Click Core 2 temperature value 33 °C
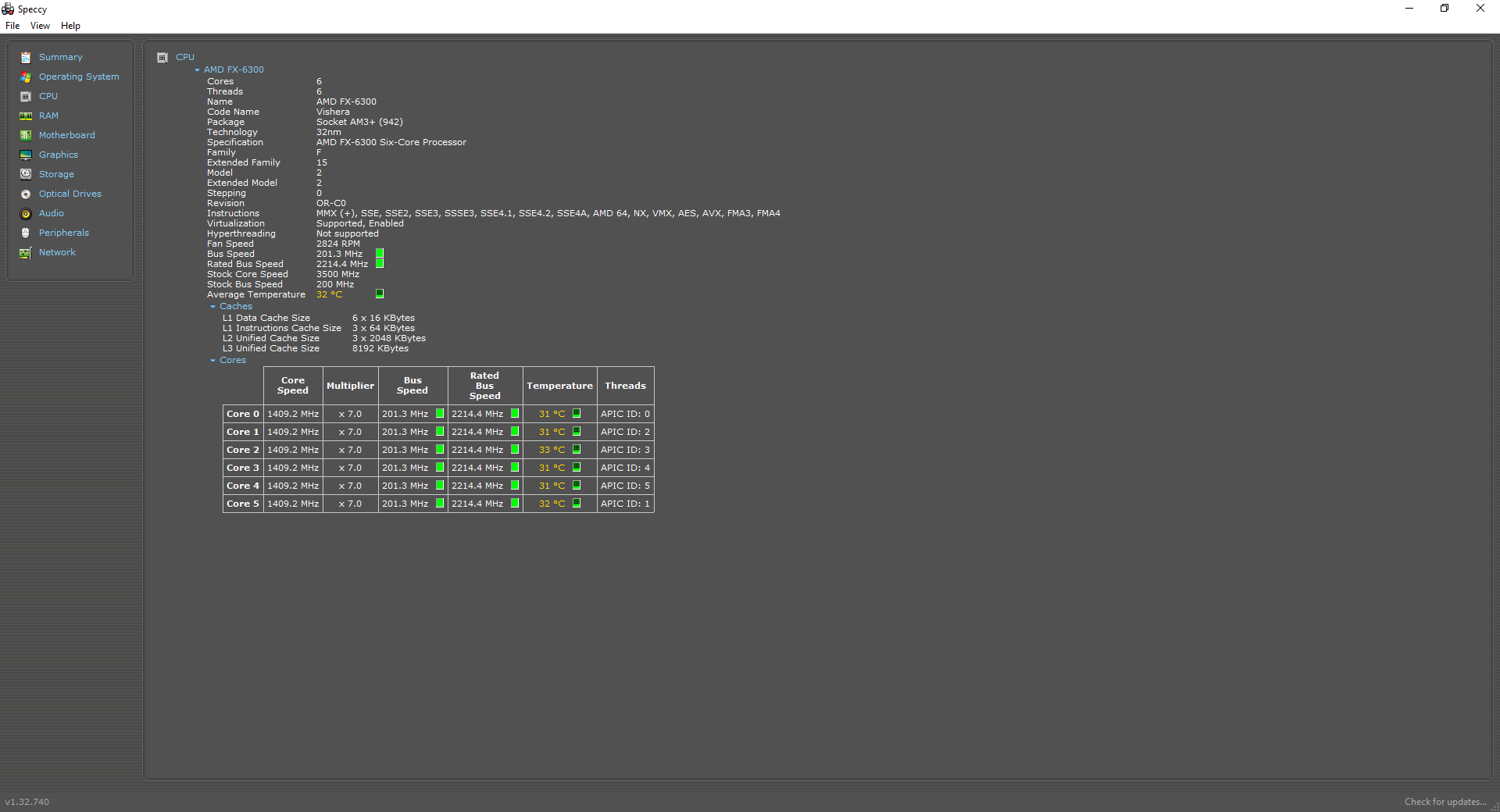Screen dimensions: 1500x812 pyautogui.click(x=552, y=450)
